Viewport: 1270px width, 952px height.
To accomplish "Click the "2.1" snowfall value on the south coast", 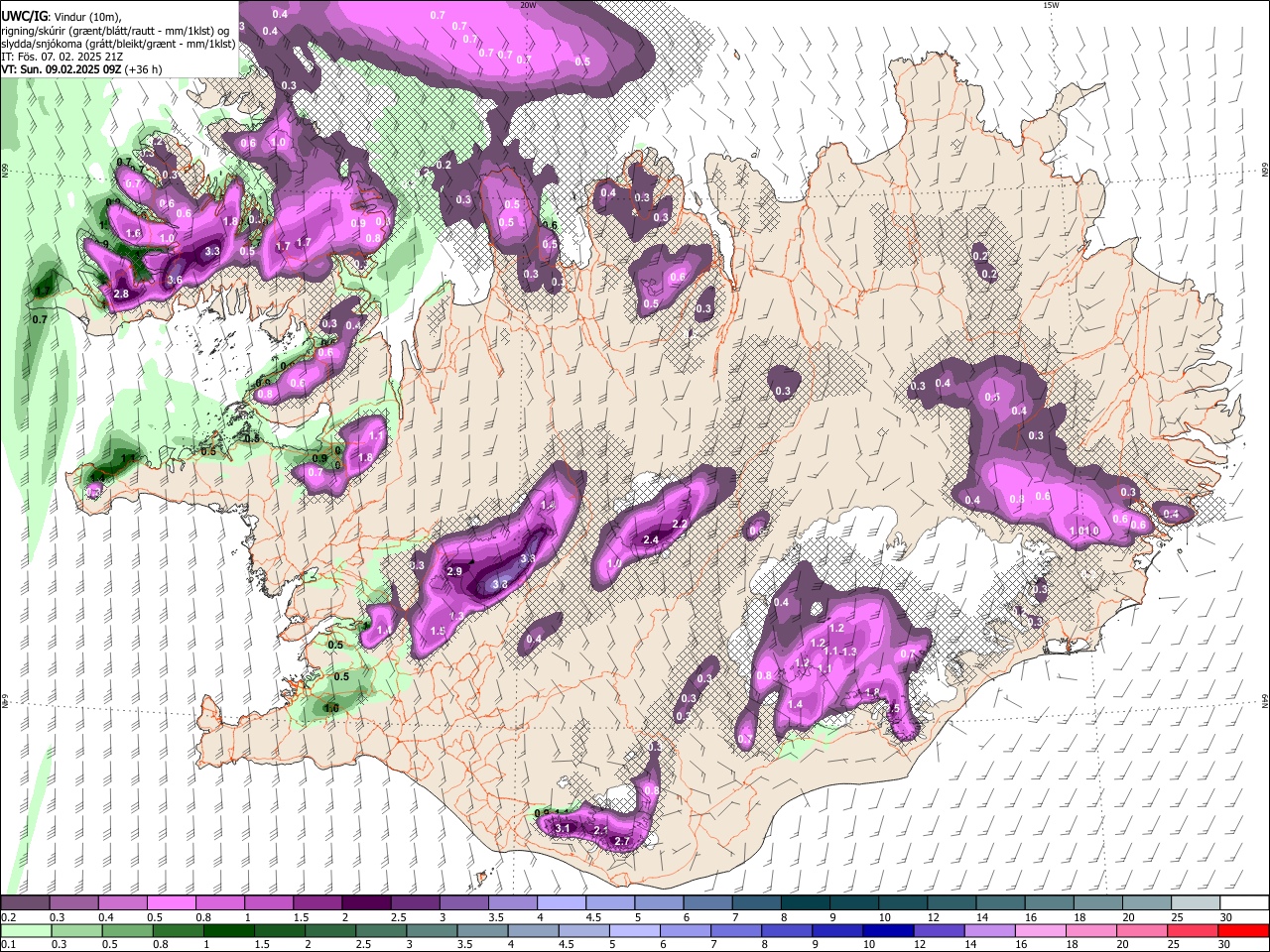I will pyautogui.click(x=600, y=830).
